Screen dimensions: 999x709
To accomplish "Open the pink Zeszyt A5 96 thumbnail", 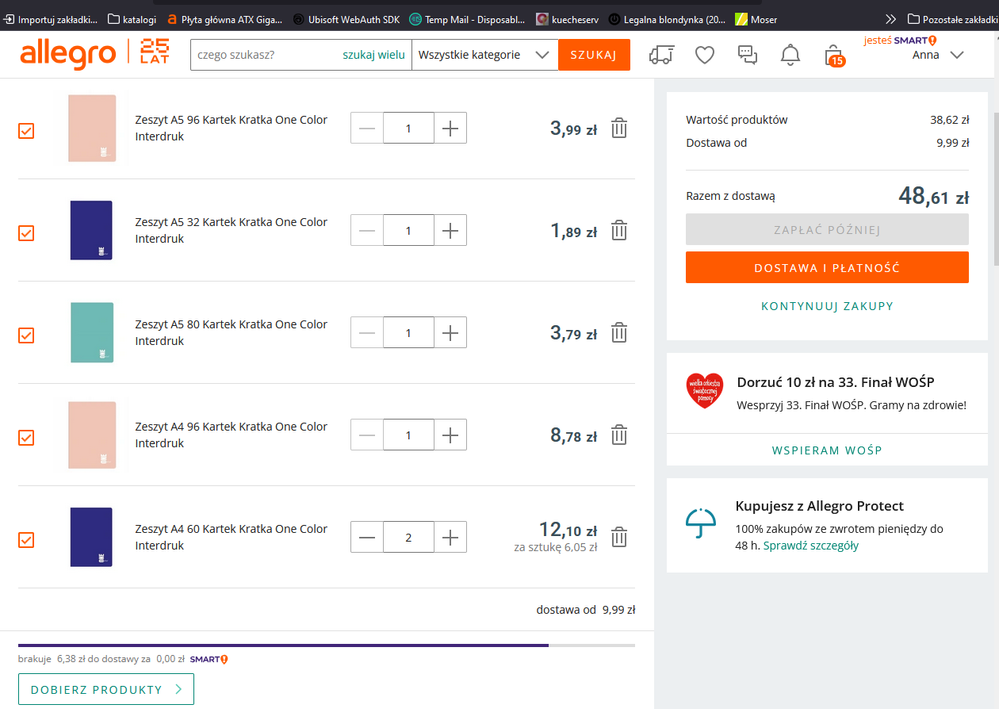I will 92,128.
